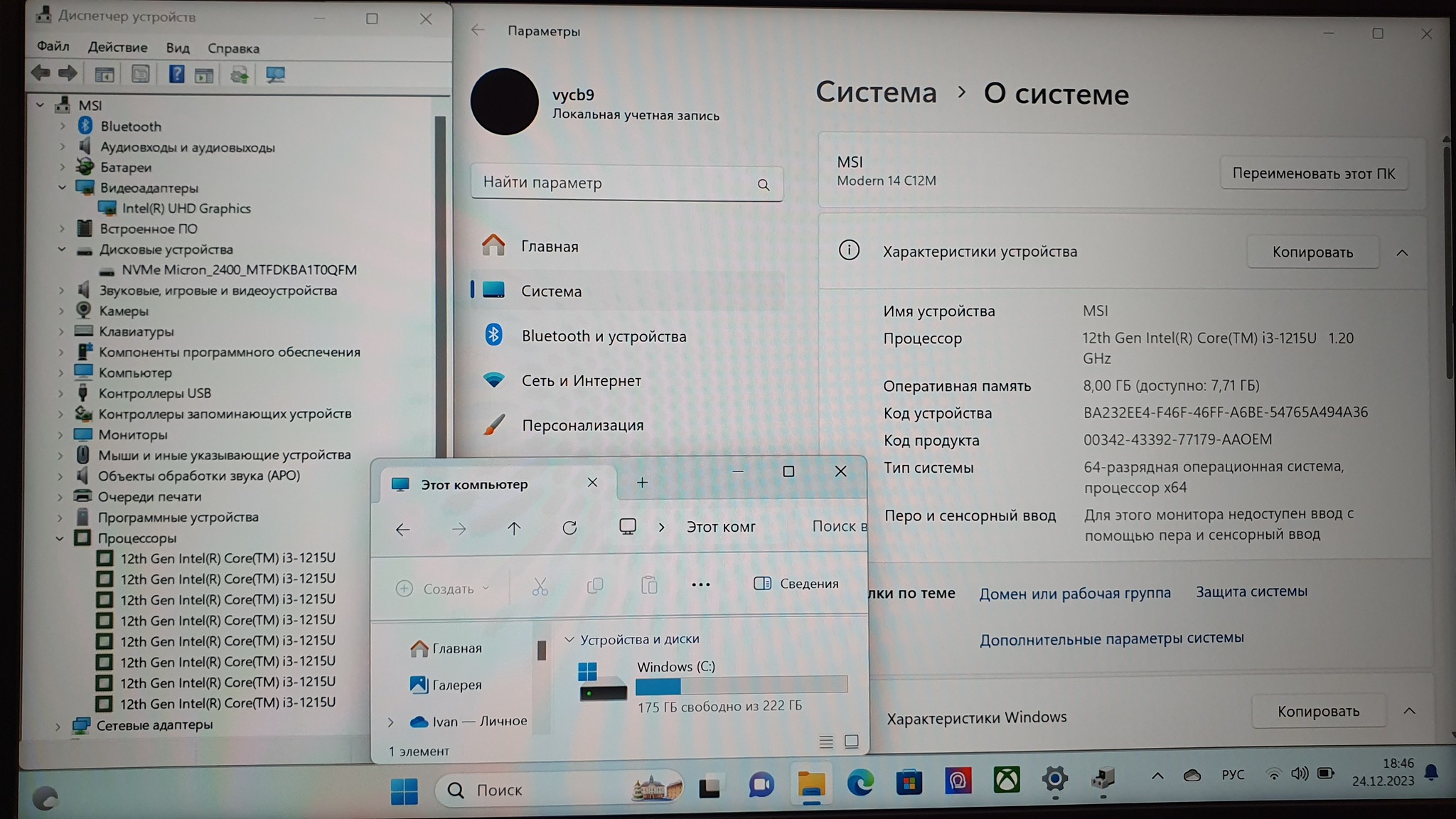Open Xbox app from the taskbar
The image size is (1456, 819).
click(x=1007, y=781)
